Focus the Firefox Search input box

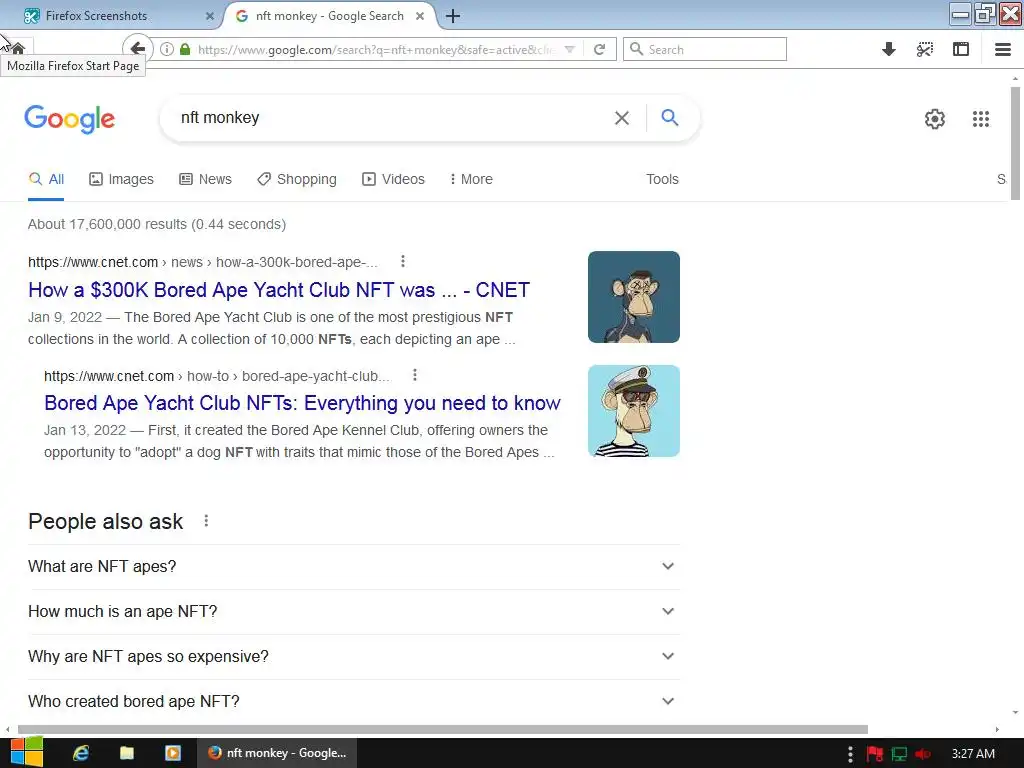tap(705, 49)
